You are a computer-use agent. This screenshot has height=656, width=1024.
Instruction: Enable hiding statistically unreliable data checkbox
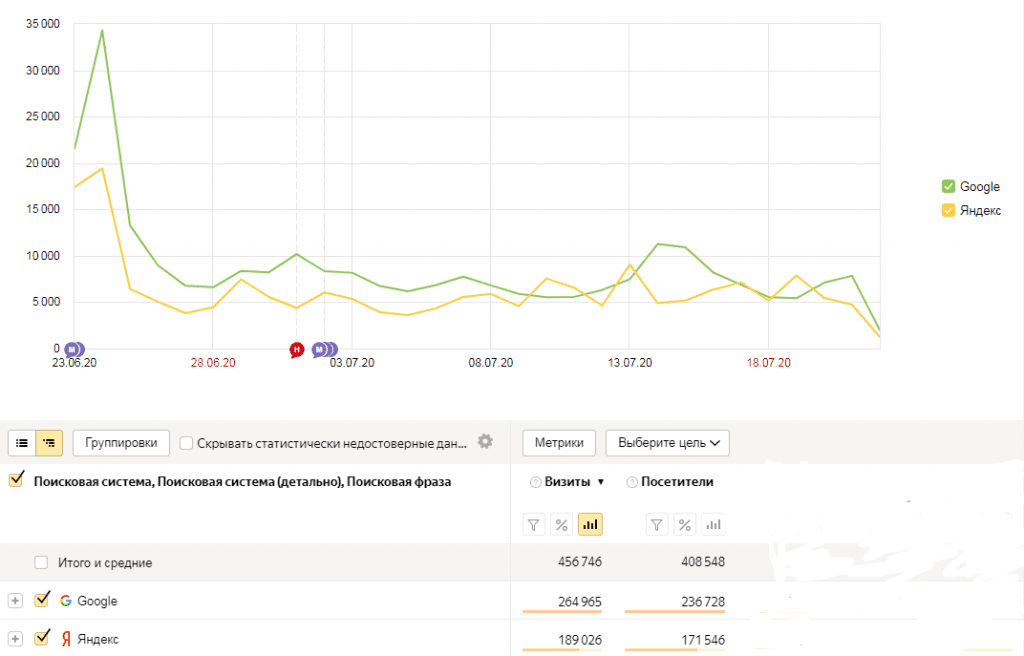tap(186, 443)
